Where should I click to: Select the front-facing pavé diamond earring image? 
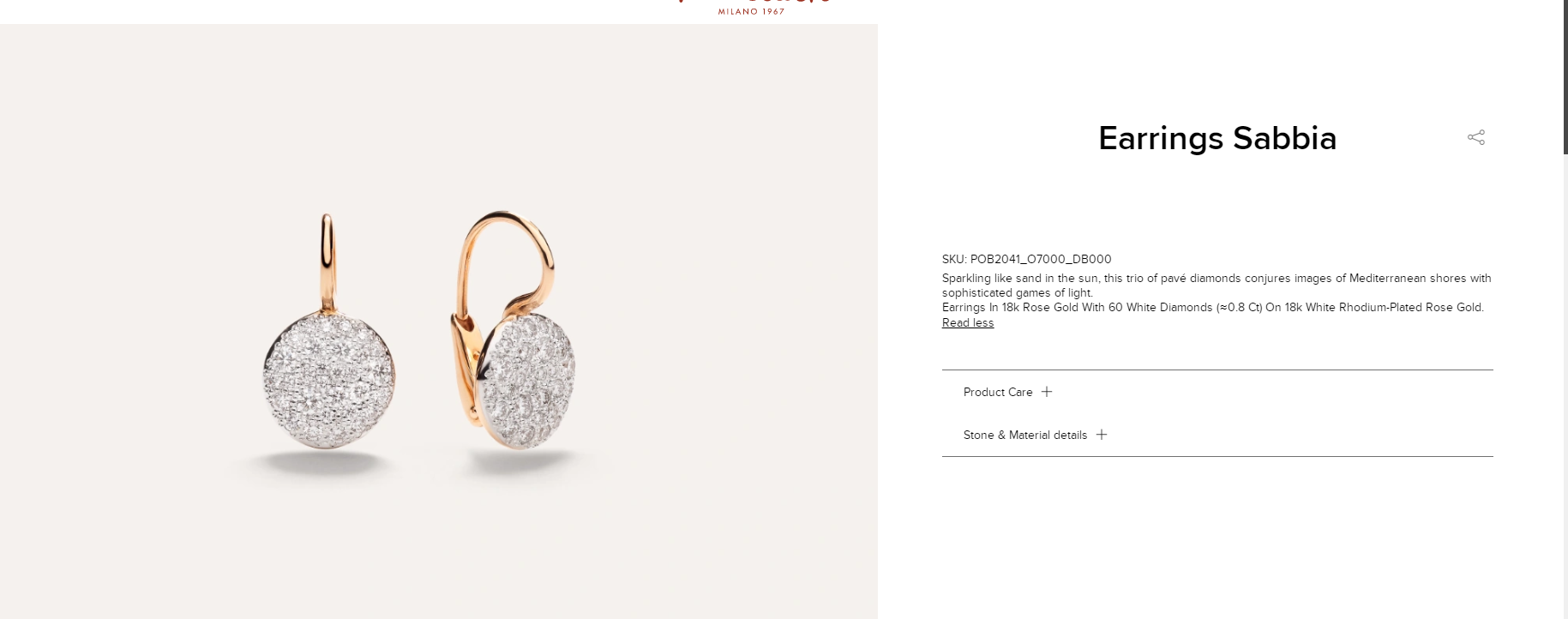pyautogui.click(x=329, y=377)
